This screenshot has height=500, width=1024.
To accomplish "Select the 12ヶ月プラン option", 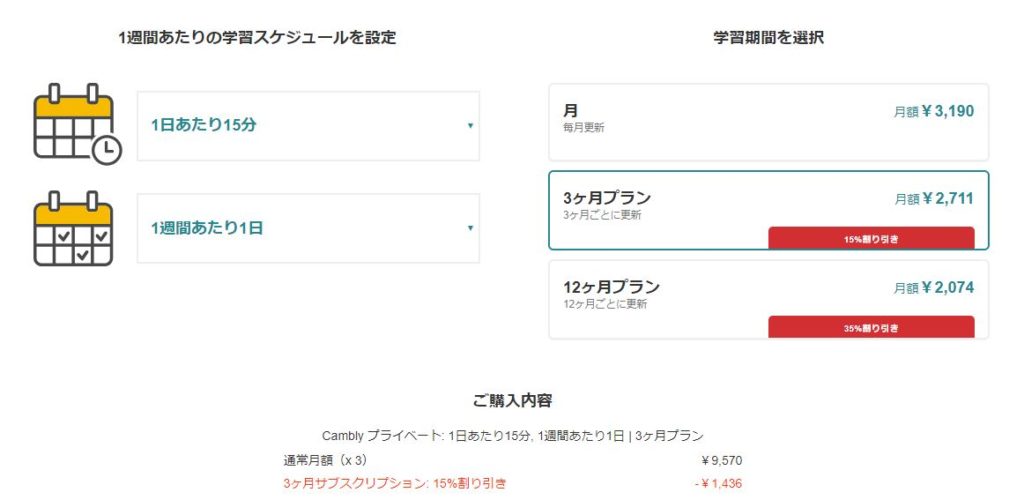I will 769,300.
